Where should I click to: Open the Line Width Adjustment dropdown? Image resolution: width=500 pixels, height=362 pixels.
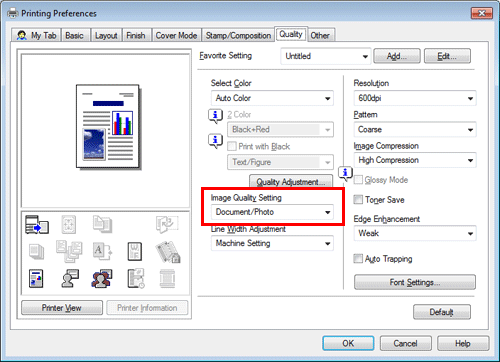pyautogui.click(x=272, y=243)
